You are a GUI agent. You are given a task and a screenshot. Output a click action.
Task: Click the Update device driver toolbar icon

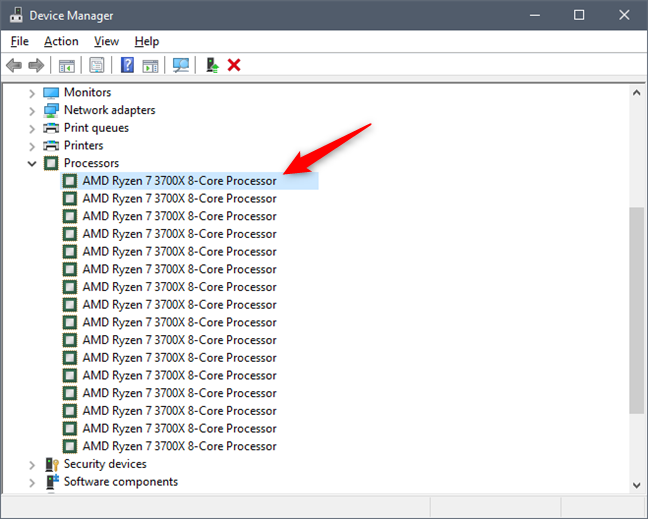coord(212,65)
